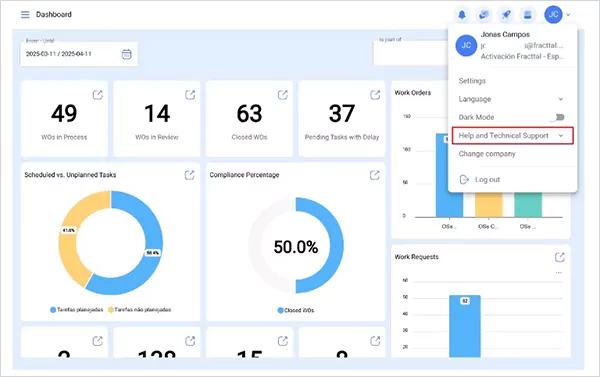
Task: Open Settings from user menu
Action: tap(472, 81)
